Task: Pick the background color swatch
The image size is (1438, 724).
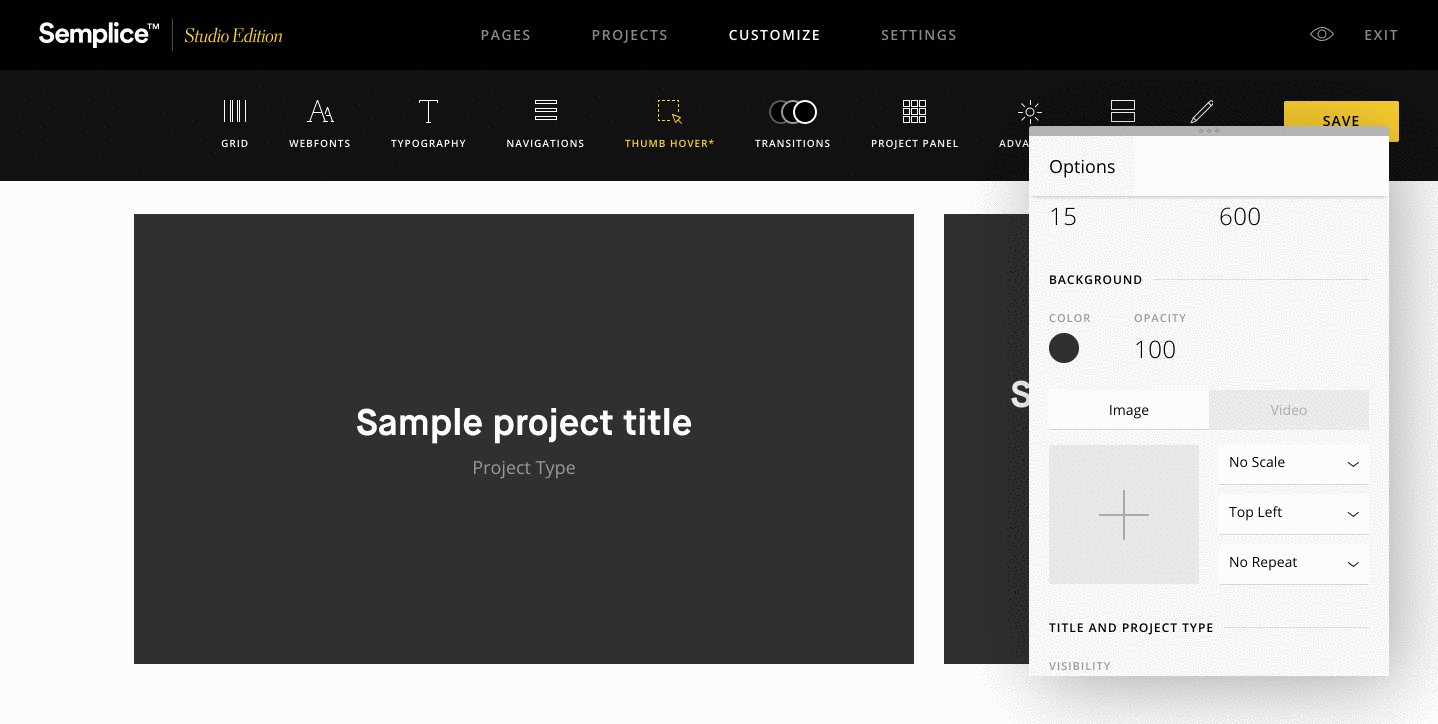Action: pyautogui.click(x=1064, y=348)
